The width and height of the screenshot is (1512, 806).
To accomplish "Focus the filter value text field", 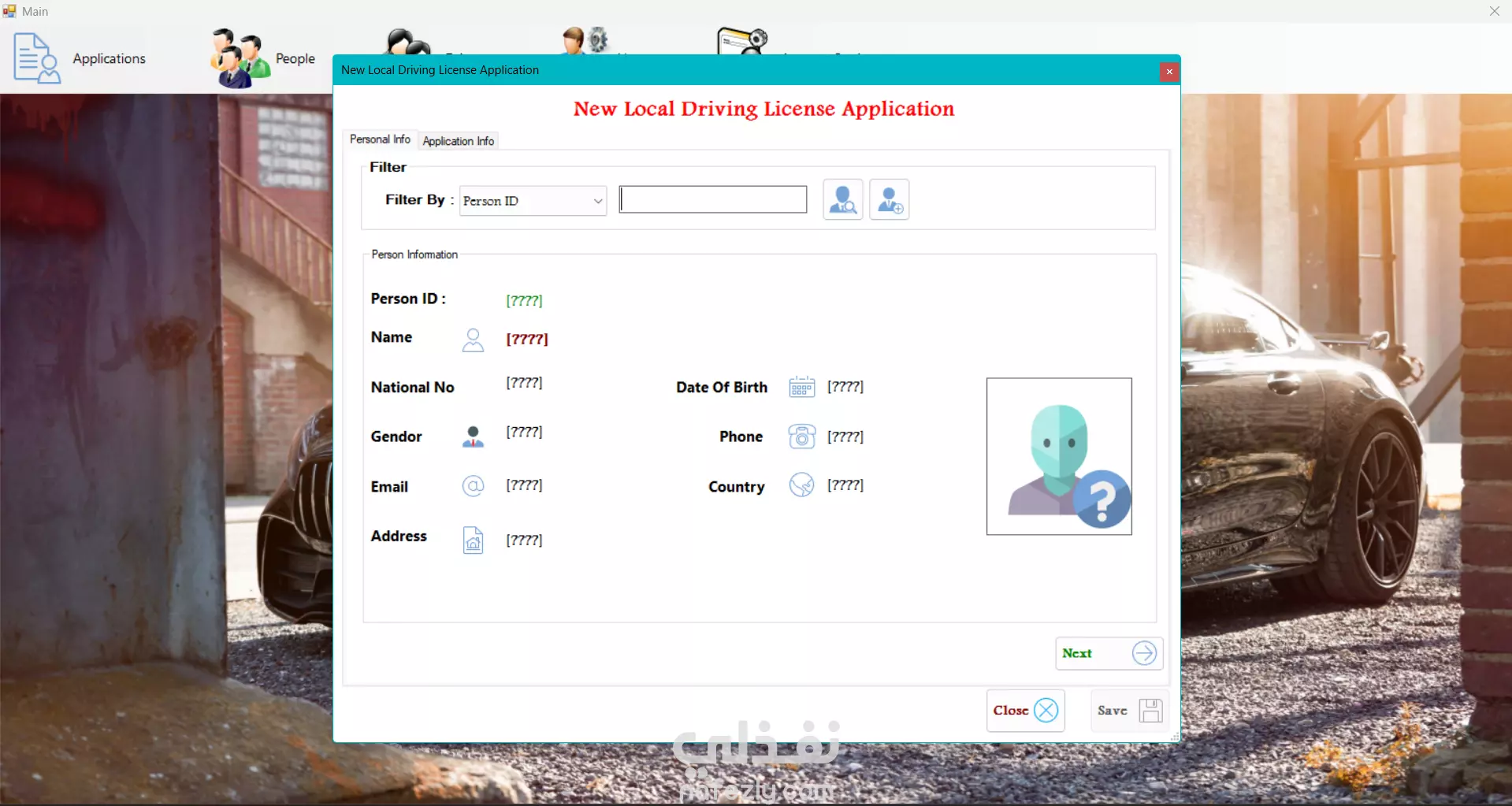I will click(x=713, y=199).
